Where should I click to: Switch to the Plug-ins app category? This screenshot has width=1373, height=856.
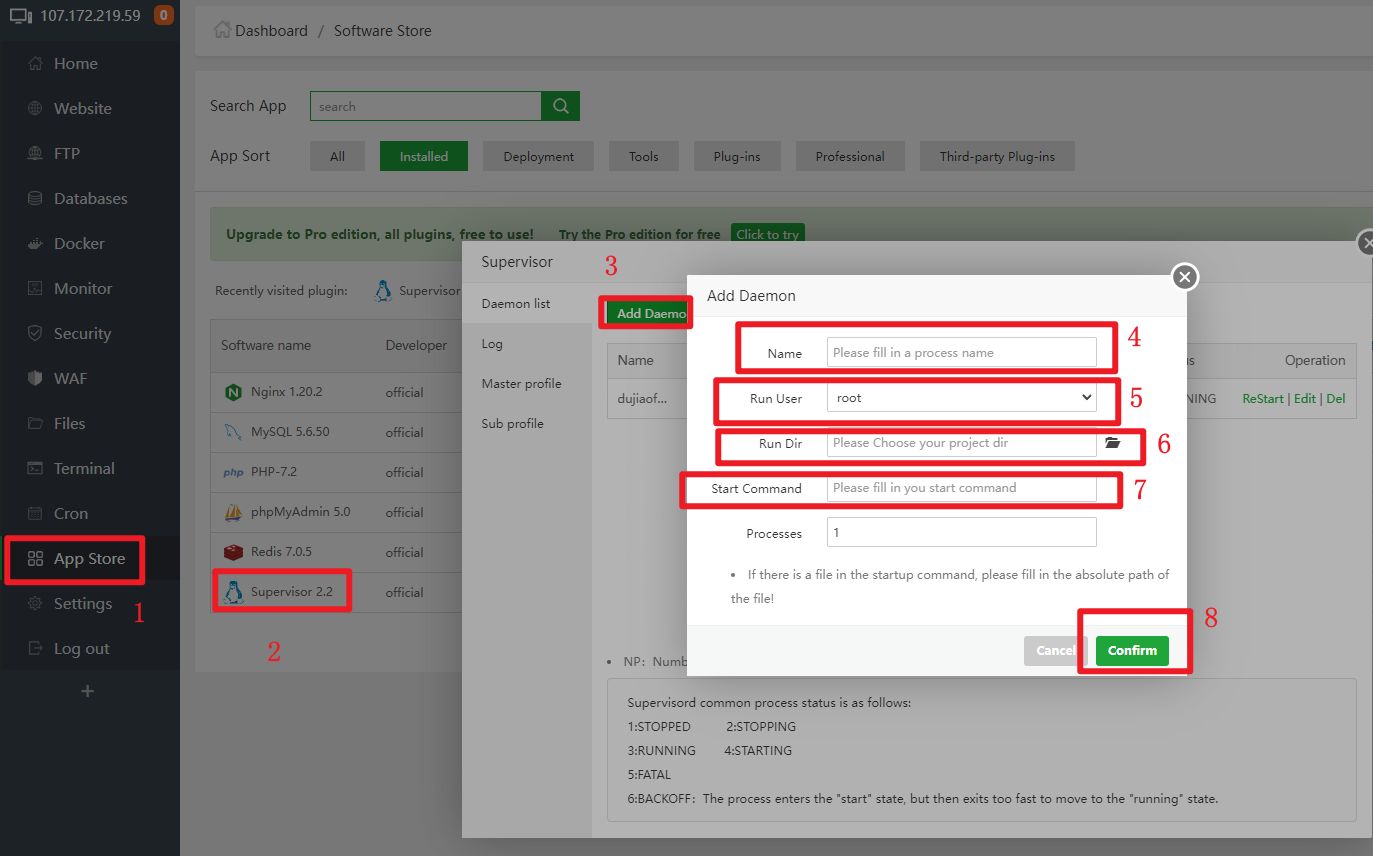coord(737,156)
